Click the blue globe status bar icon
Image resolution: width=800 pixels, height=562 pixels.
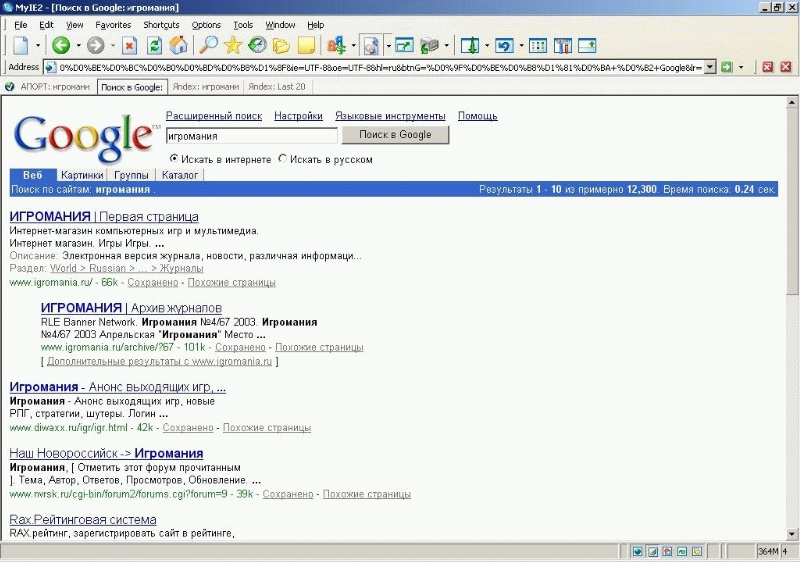(x=638, y=551)
